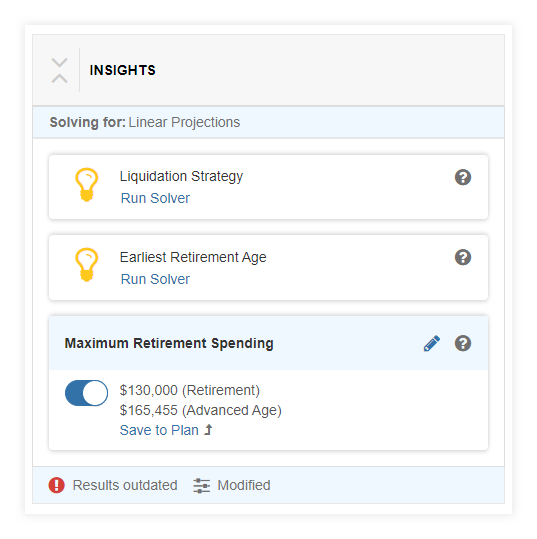Toggle the Maximum Retirement Spending switch
537x539 pixels.
[86, 393]
